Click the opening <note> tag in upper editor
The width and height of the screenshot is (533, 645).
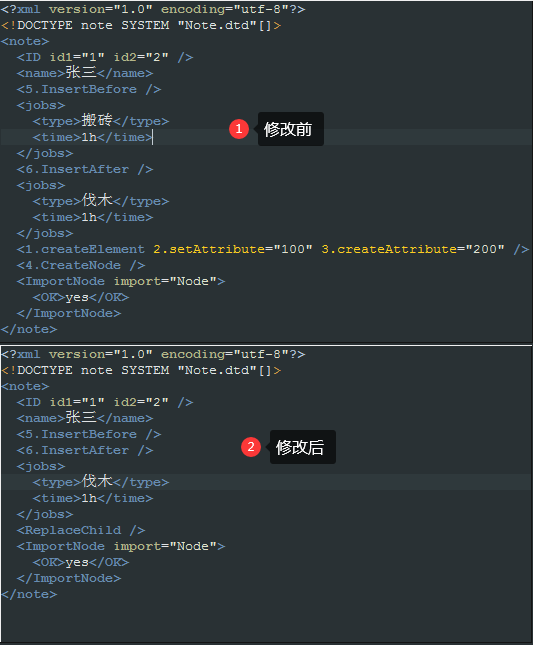[x=25, y=42]
